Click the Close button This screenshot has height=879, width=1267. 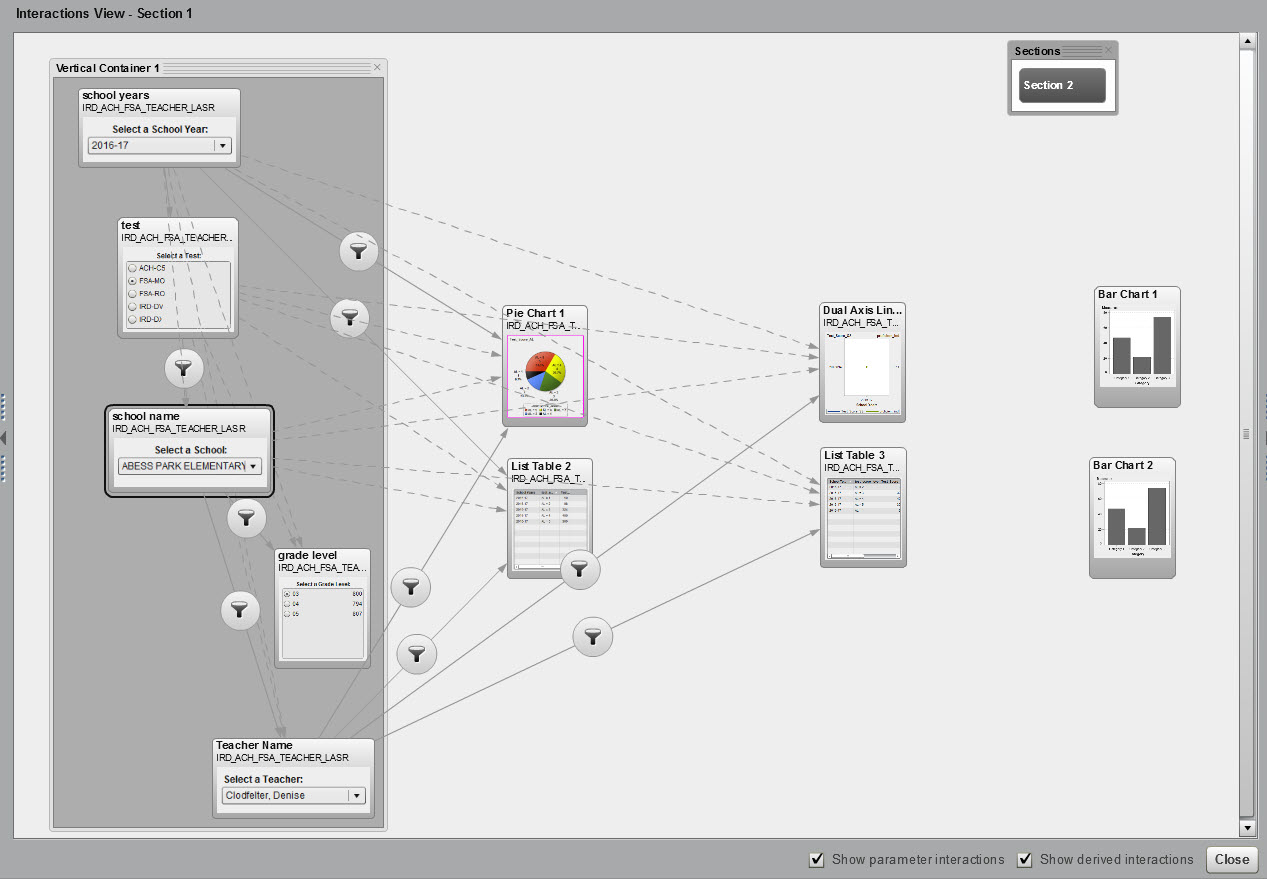[x=1231, y=859]
